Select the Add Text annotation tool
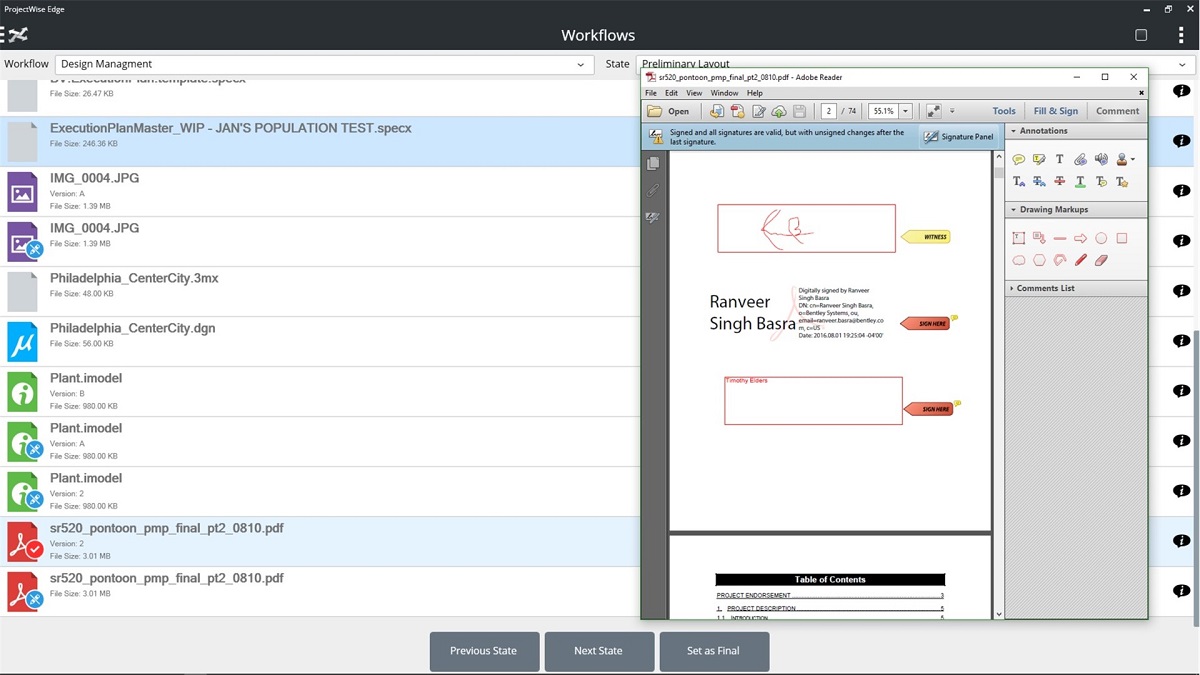This screenshot has width=1200, height=675. (1059, 159)
